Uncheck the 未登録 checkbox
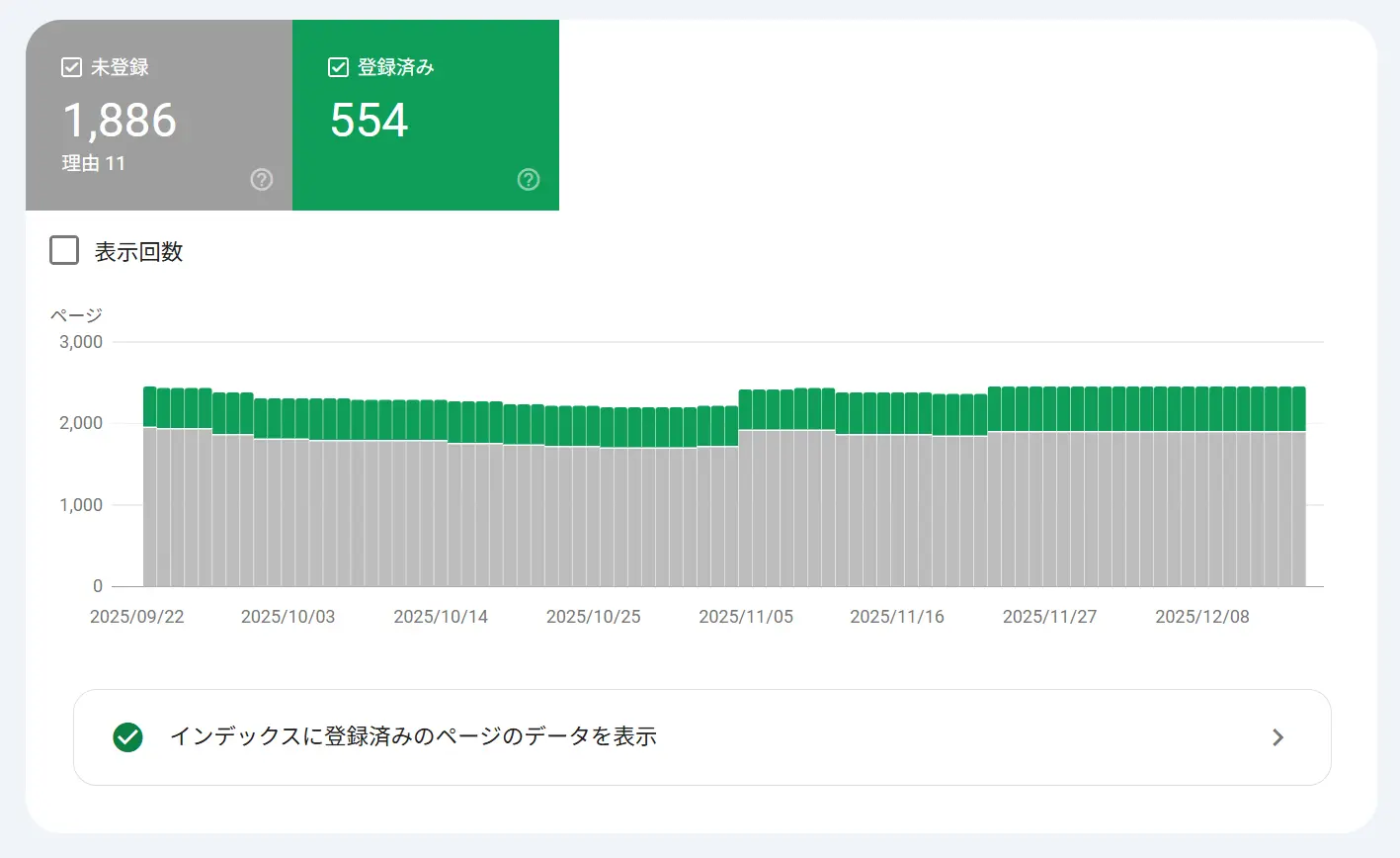1400x858 pixels. coord(69,66)
